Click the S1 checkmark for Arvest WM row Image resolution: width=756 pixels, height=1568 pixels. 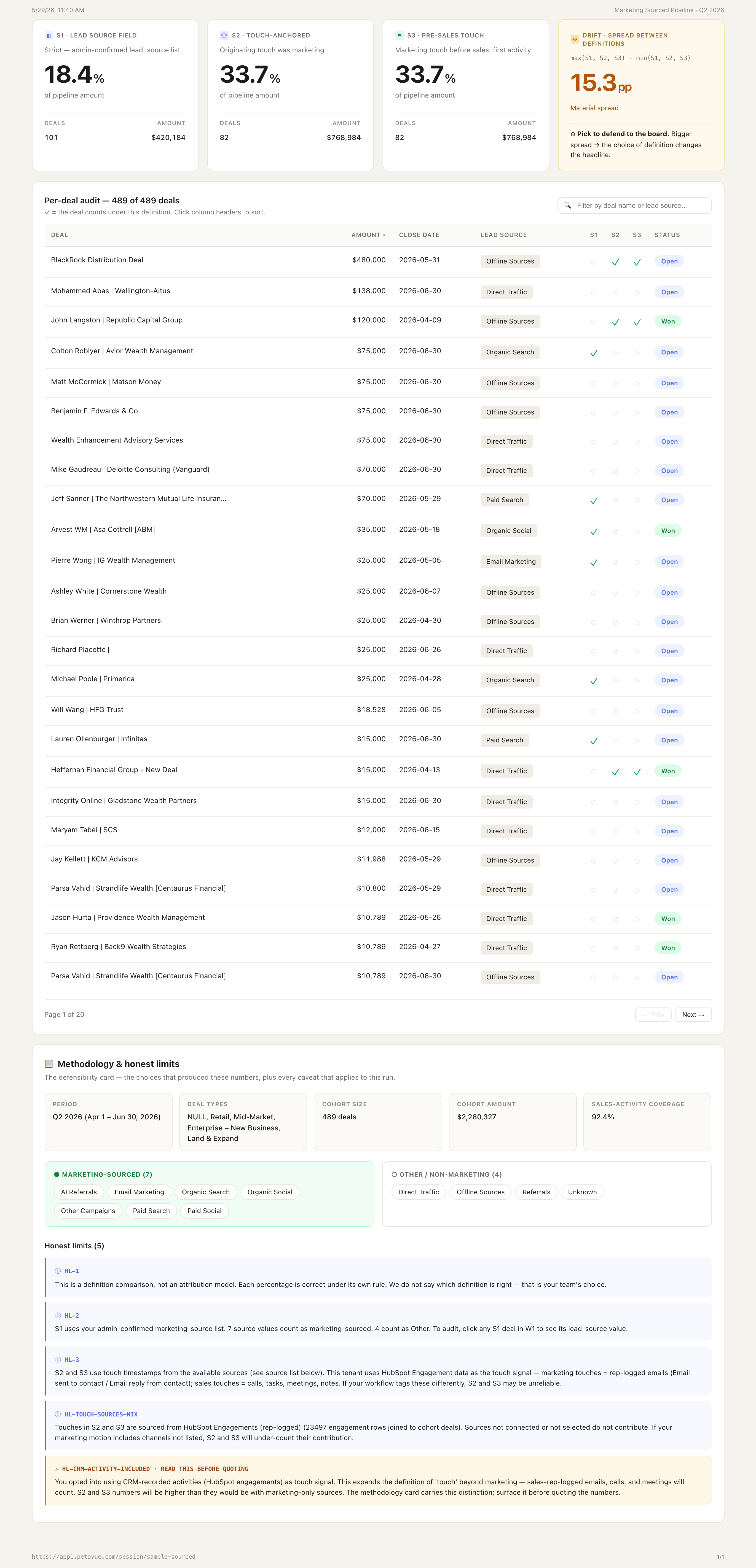594,532
